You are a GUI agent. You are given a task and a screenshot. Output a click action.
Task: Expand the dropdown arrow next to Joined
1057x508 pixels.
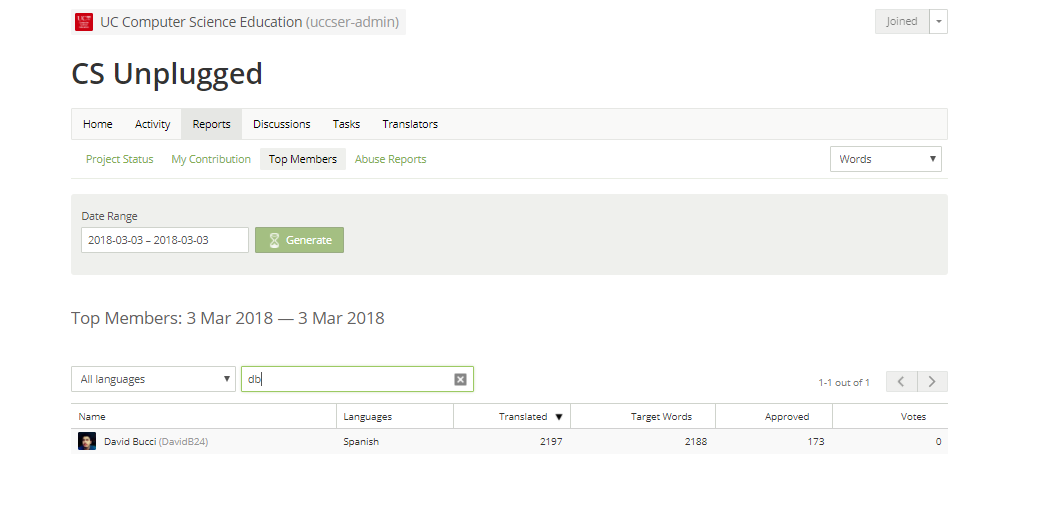coord(938,22)
